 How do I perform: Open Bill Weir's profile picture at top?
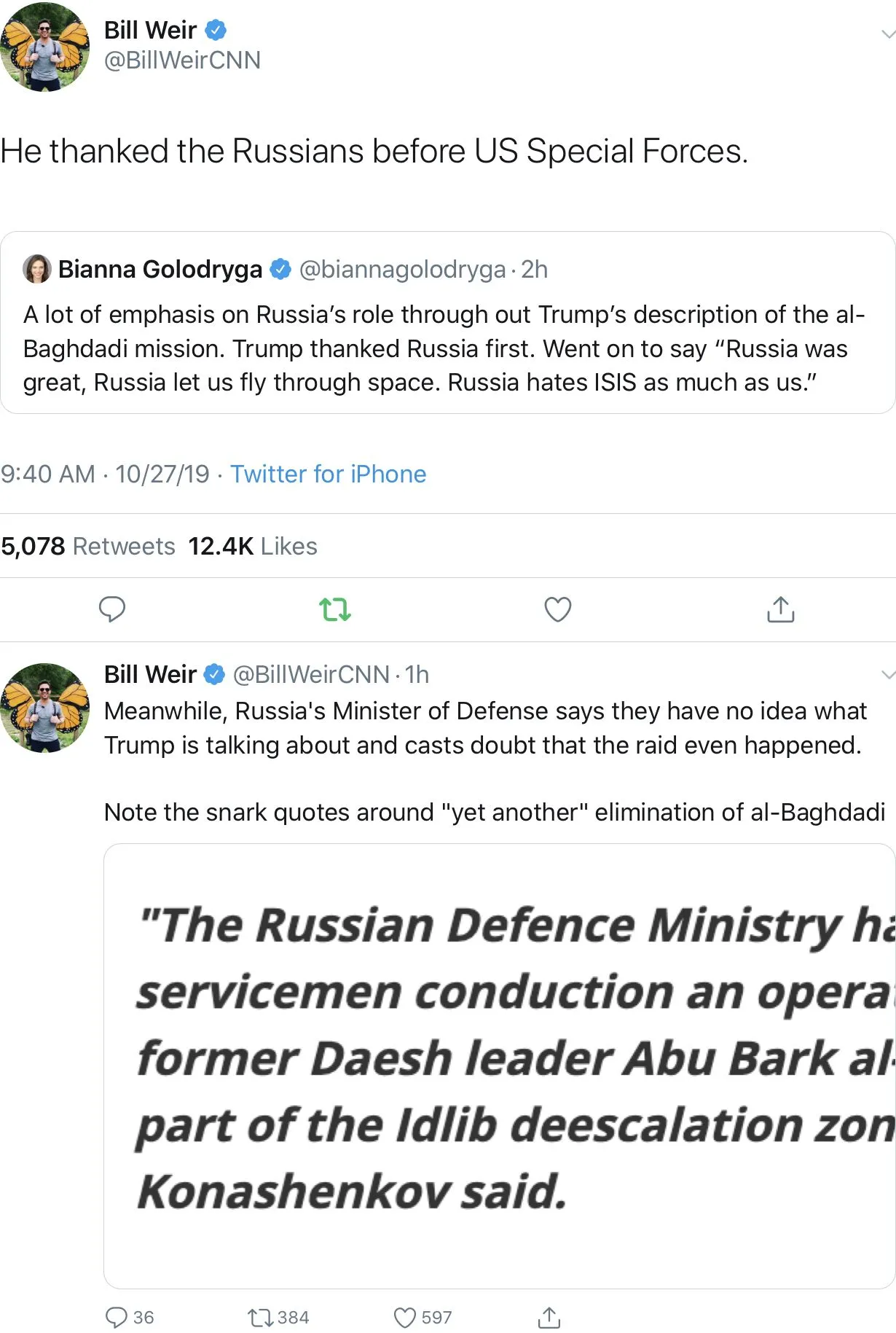point(45,47)
